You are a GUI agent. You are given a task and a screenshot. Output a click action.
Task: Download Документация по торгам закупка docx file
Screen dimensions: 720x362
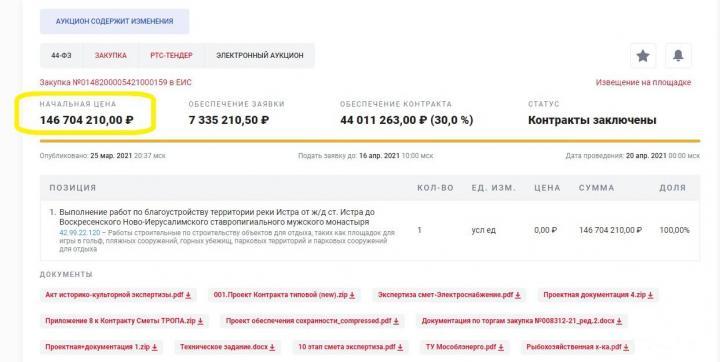coord(522,321)
